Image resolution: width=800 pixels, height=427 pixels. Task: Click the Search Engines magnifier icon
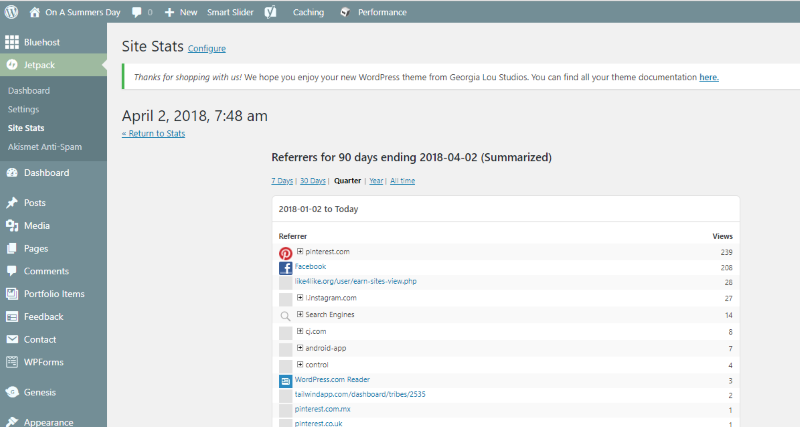tap(286, 316)
